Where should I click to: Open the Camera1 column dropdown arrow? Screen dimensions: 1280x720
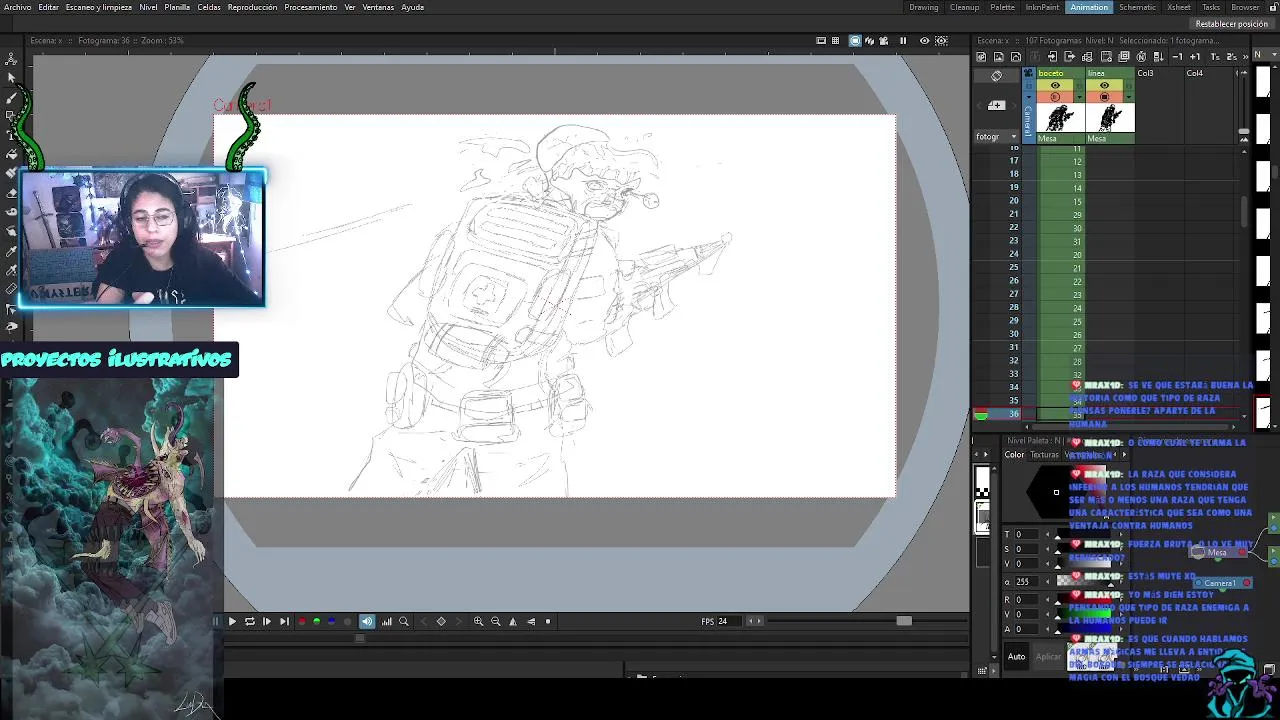1029,97
